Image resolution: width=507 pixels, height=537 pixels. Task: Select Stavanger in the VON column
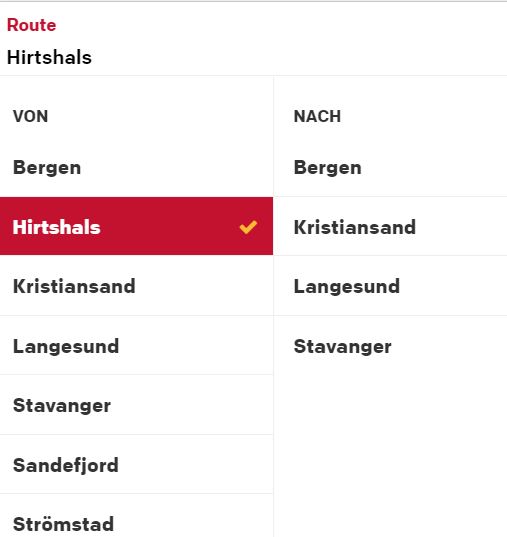coord(136,405)
